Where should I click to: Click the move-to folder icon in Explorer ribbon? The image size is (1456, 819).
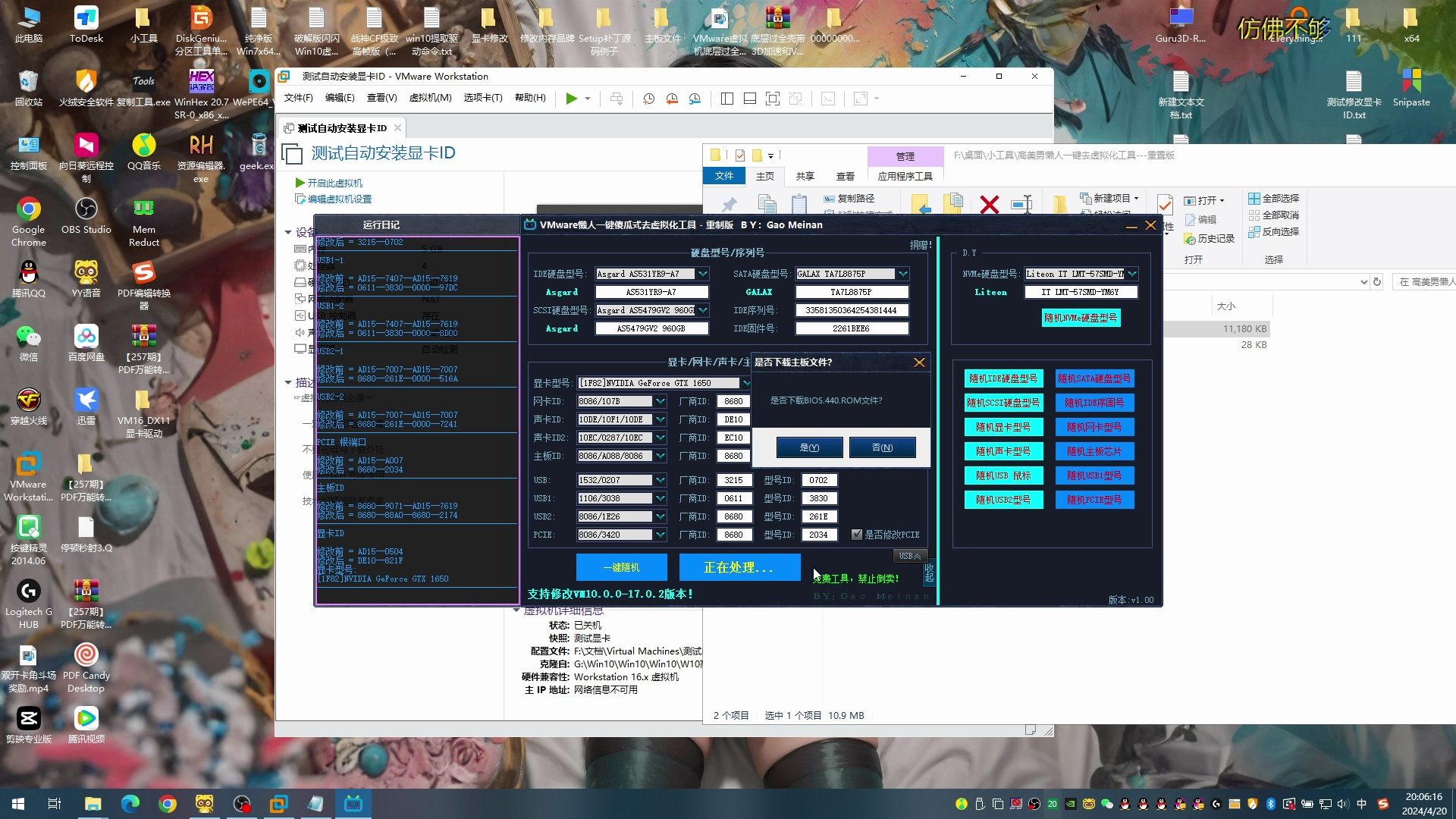(x=921, y=204)
